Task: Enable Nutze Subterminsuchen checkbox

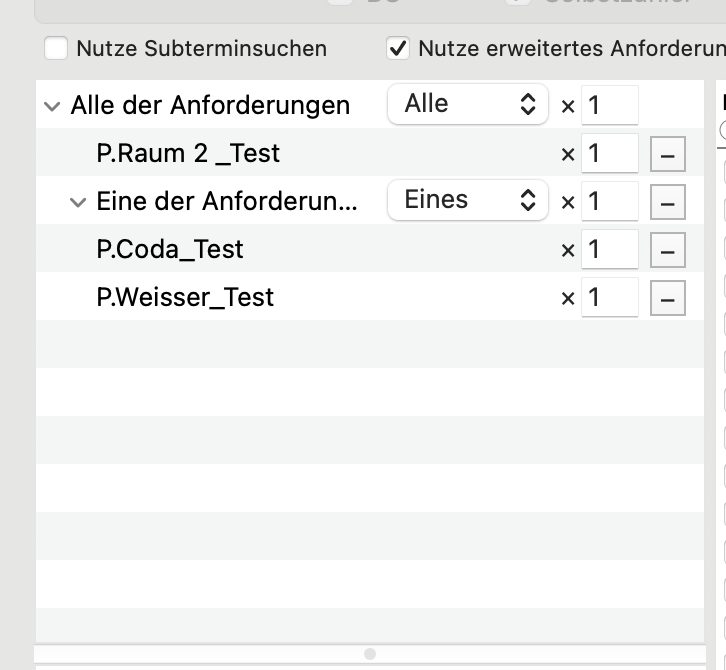Action: click(56, 48)
